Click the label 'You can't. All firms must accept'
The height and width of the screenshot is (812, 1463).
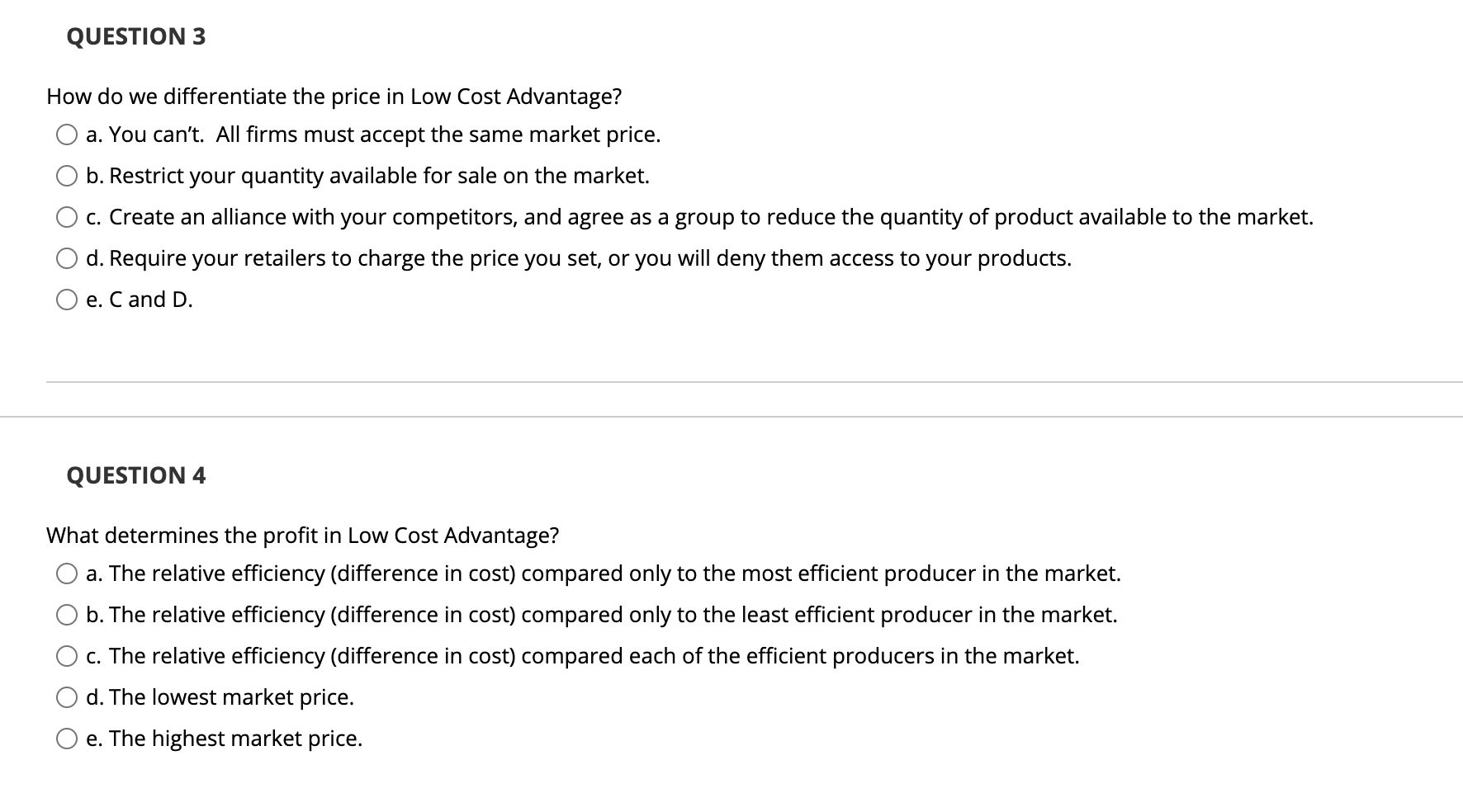372,135
